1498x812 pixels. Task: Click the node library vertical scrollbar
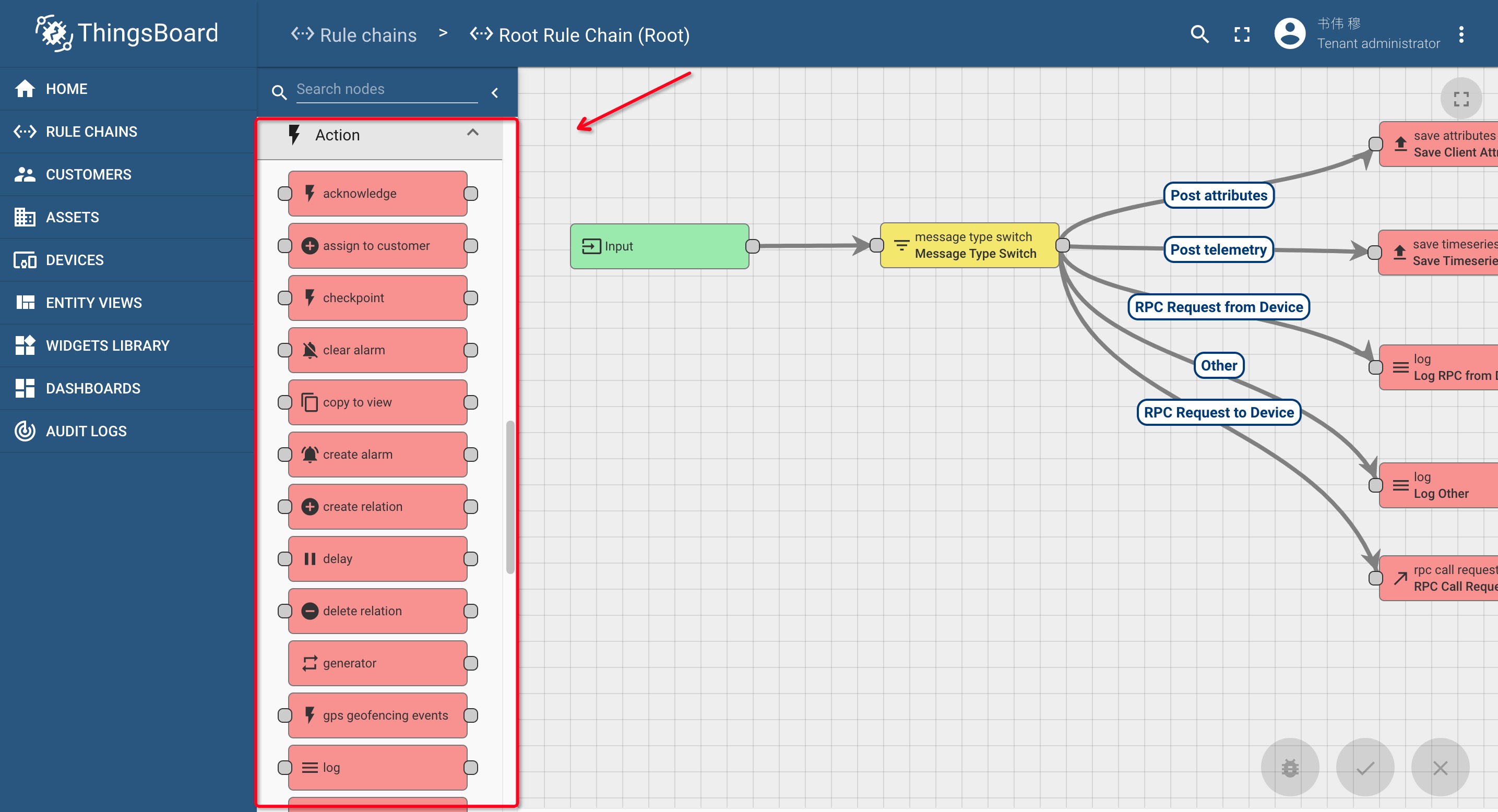(x=510, y=497)
